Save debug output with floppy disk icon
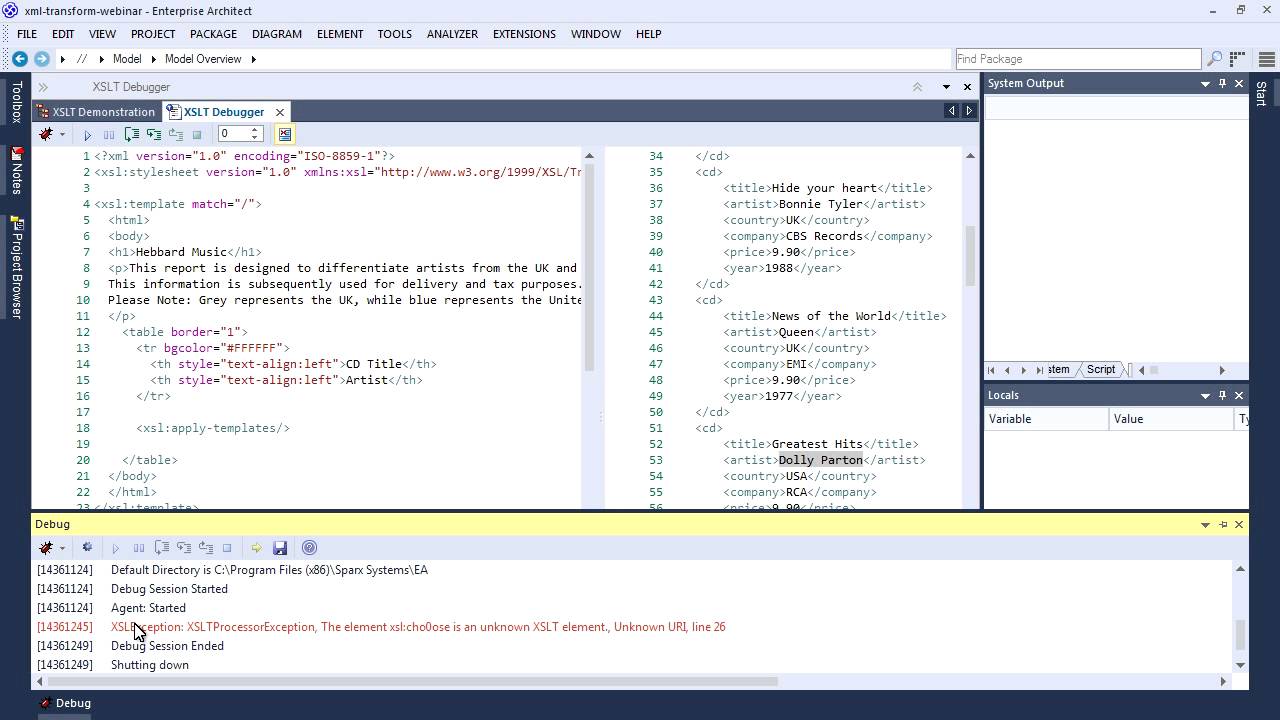Viewport: 1280px width, 720px height. point(280,548)
